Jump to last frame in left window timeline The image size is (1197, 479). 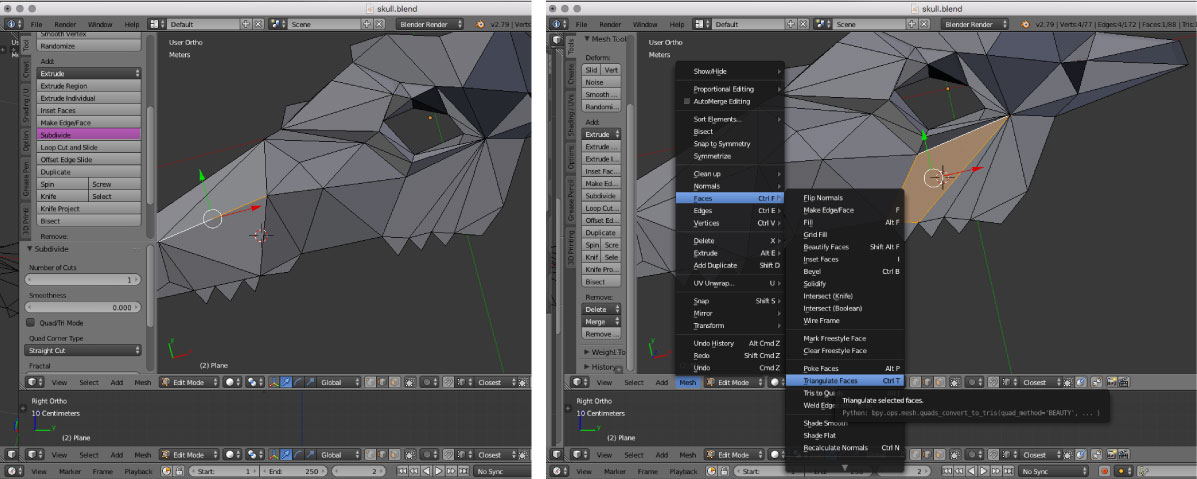coord(463,471)
